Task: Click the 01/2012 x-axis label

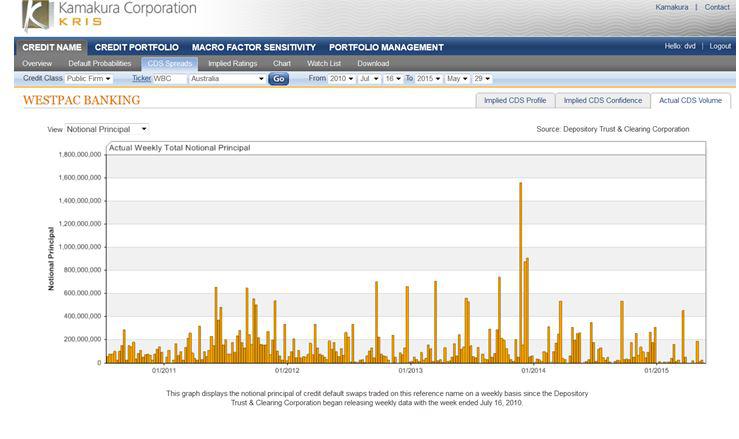Action: [287, 371]
